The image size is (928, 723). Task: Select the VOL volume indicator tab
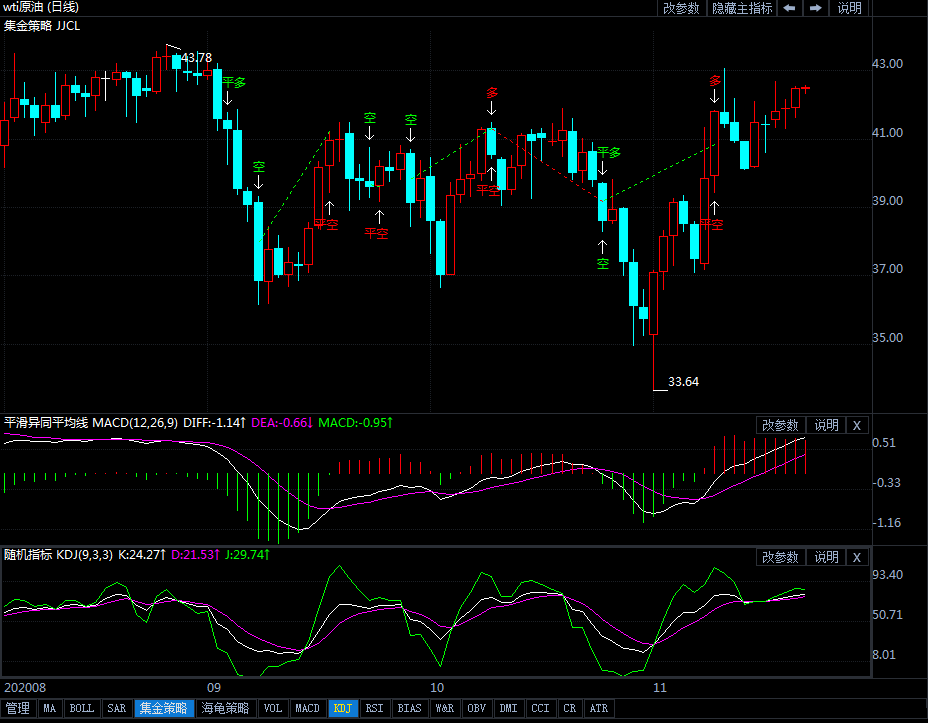272,709
